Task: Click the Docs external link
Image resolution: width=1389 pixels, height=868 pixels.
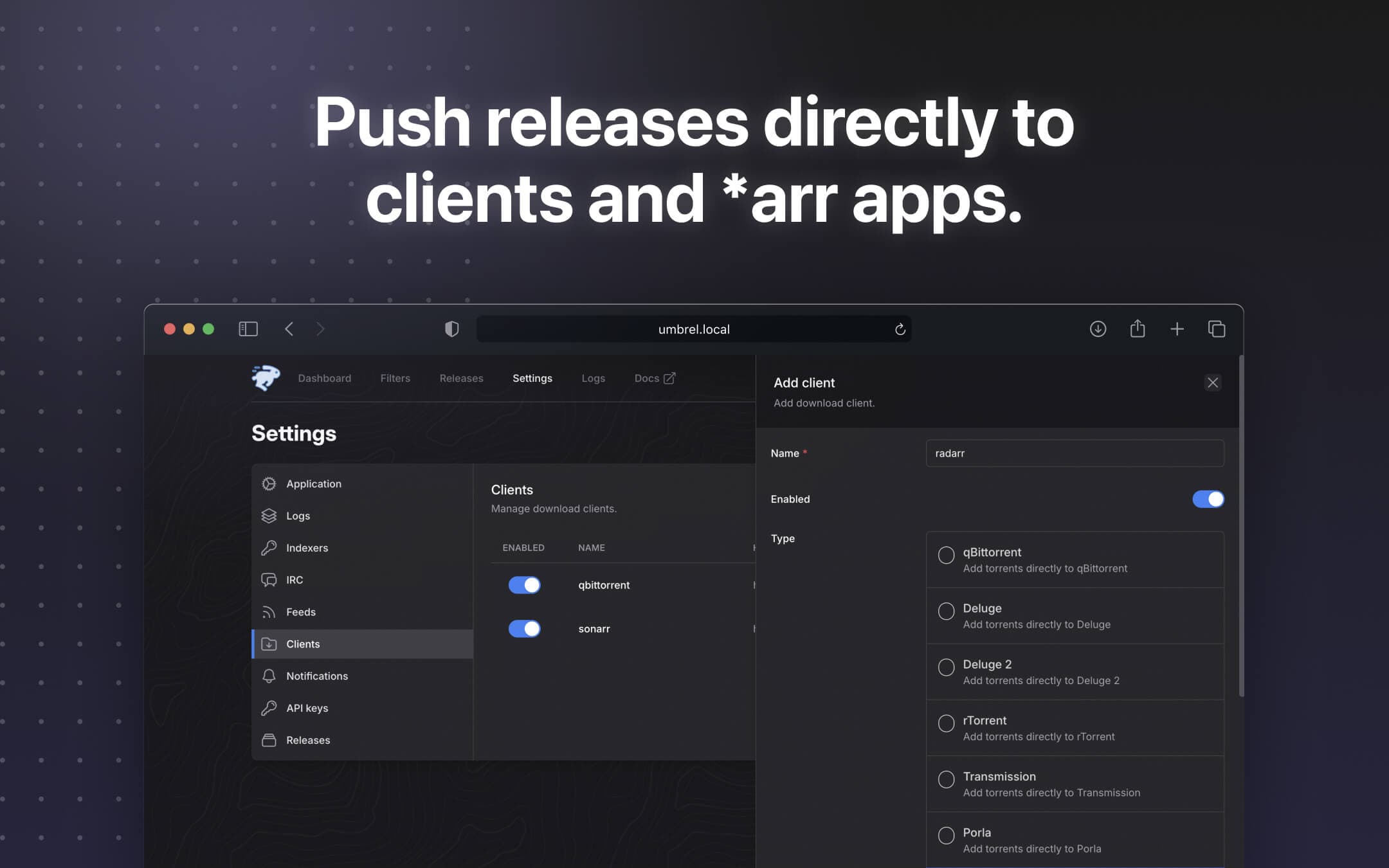Action: (654, 378)
